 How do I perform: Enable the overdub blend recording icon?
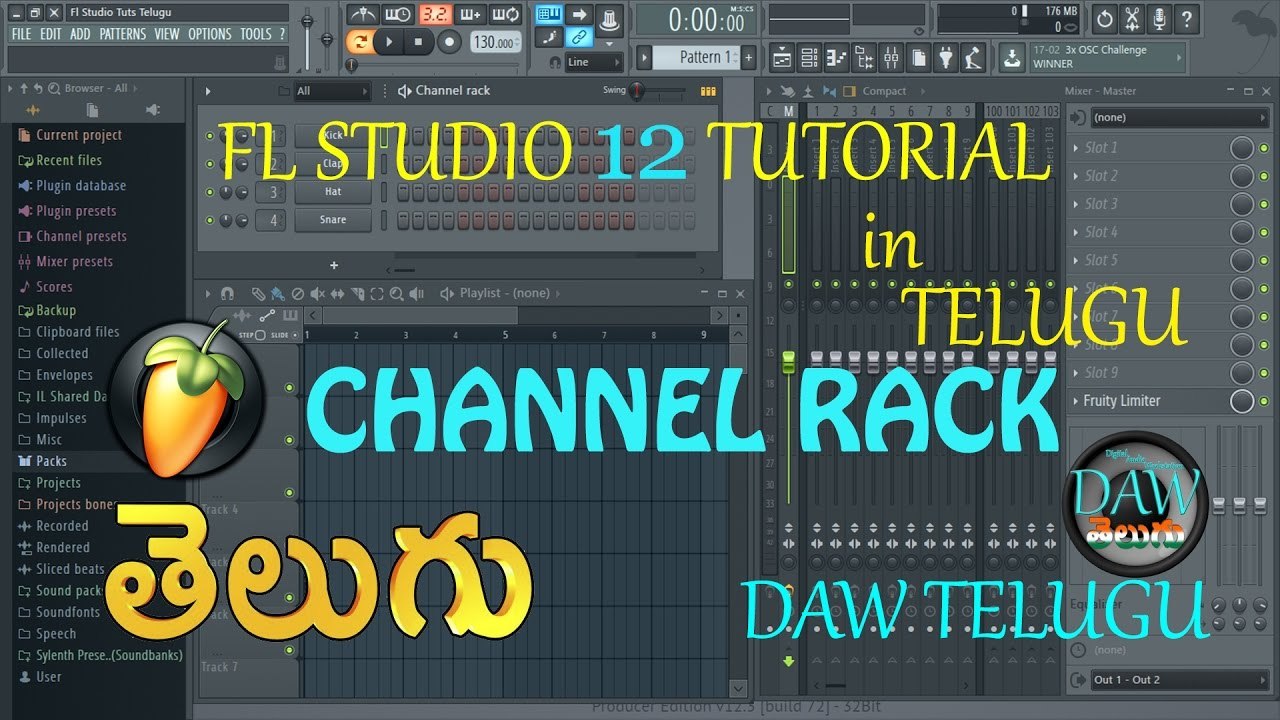[x=470, y=14]
